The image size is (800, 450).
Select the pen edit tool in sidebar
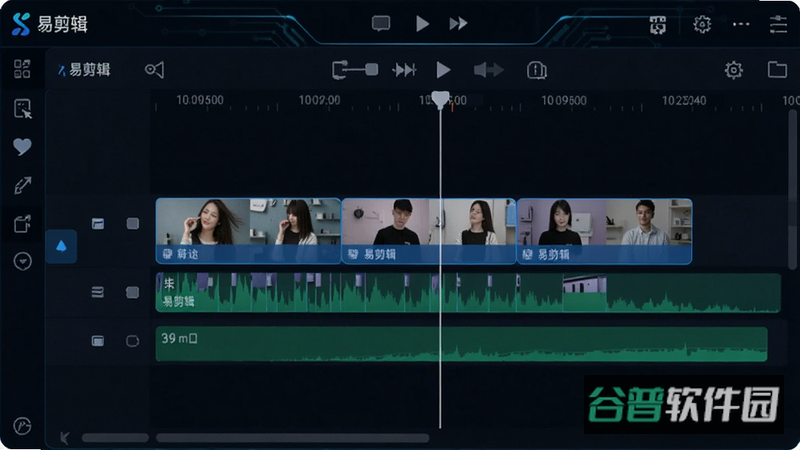coord(22,185)
